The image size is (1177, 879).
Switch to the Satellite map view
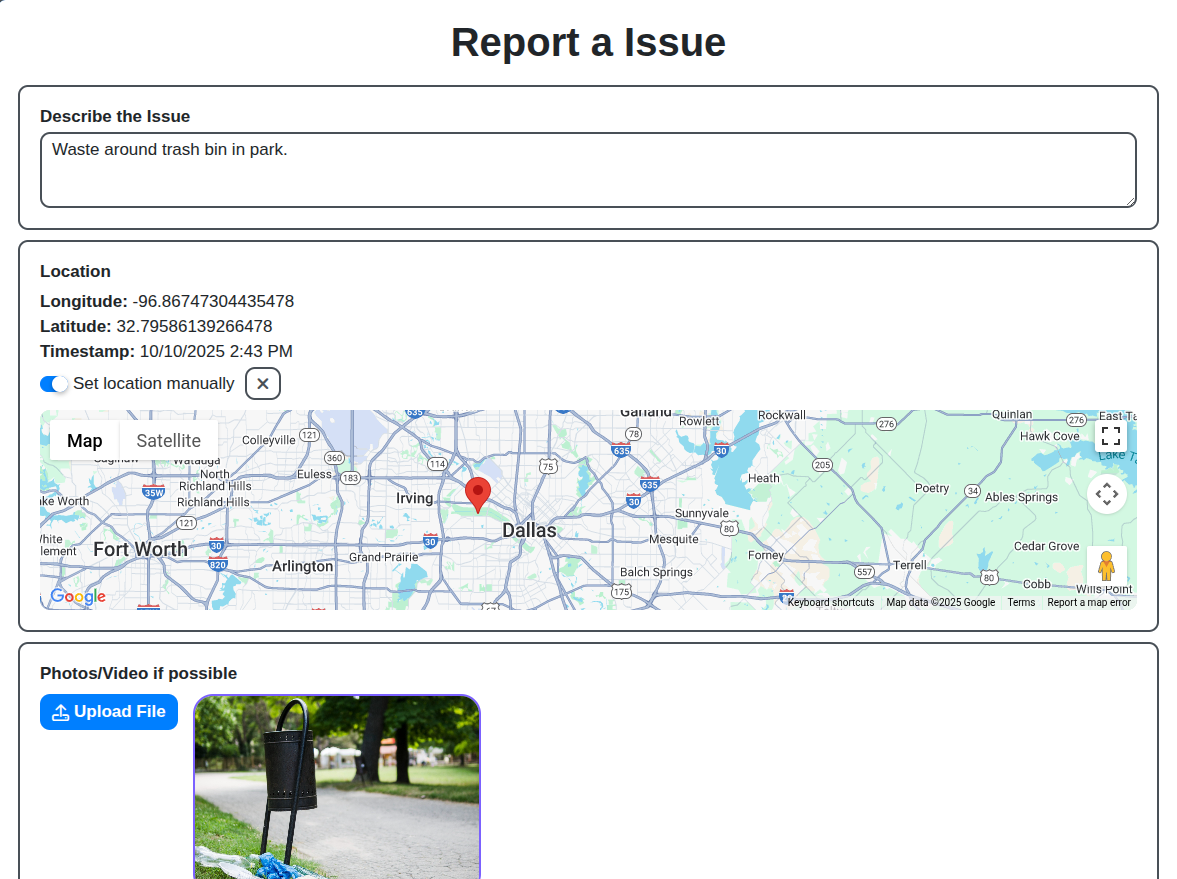coord(168,440)
